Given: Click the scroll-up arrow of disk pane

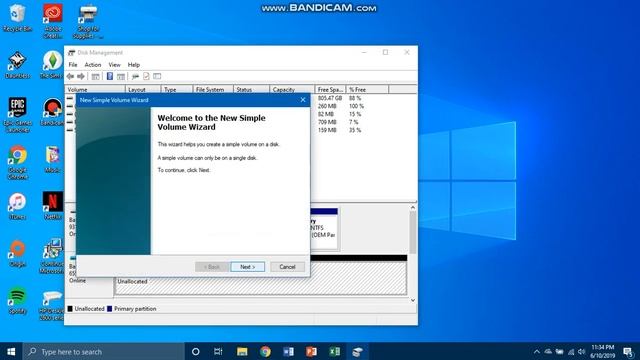Looking at the screenshot, I should (x=413, y=207).
